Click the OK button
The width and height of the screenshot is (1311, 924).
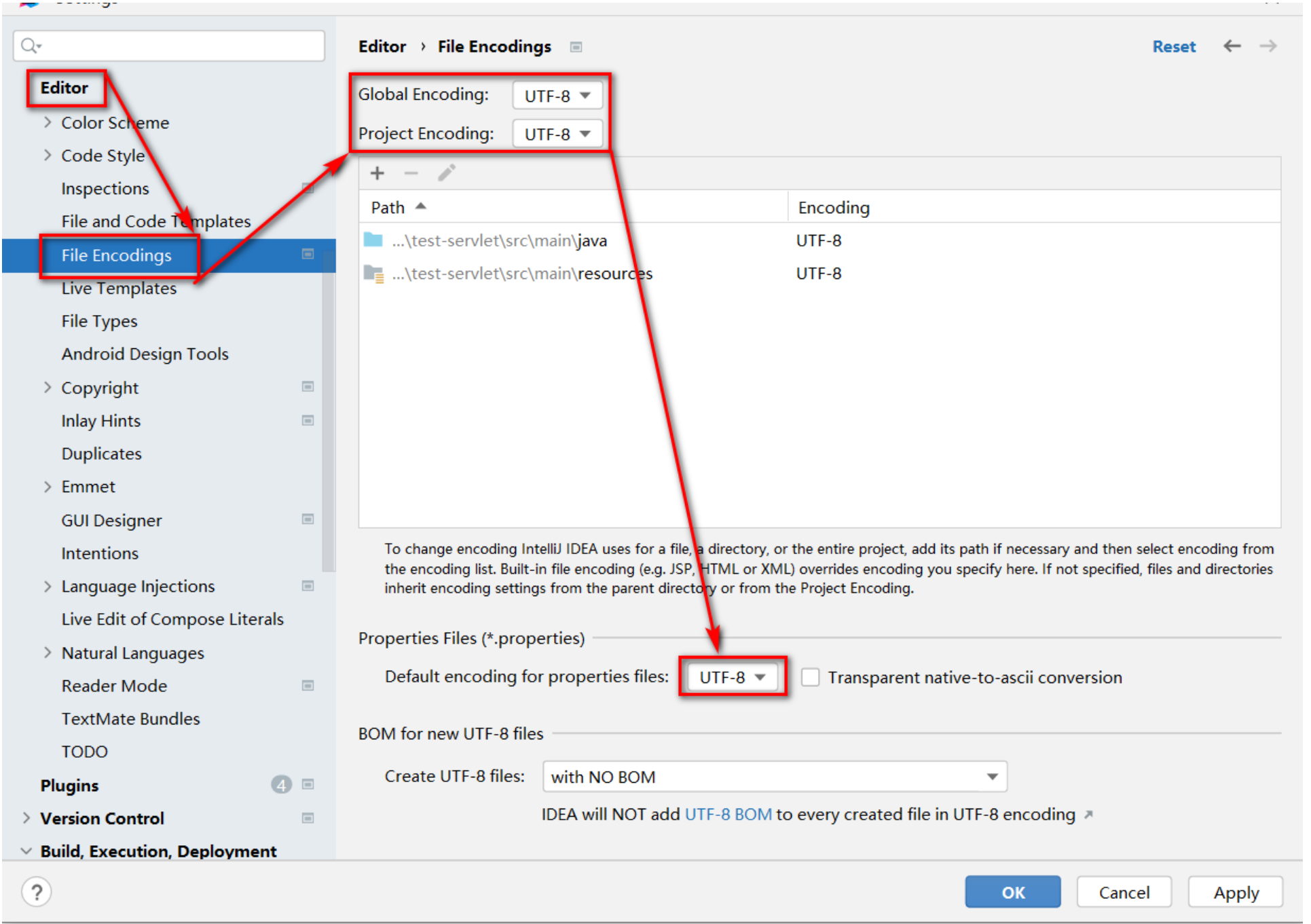[1013, 892]
